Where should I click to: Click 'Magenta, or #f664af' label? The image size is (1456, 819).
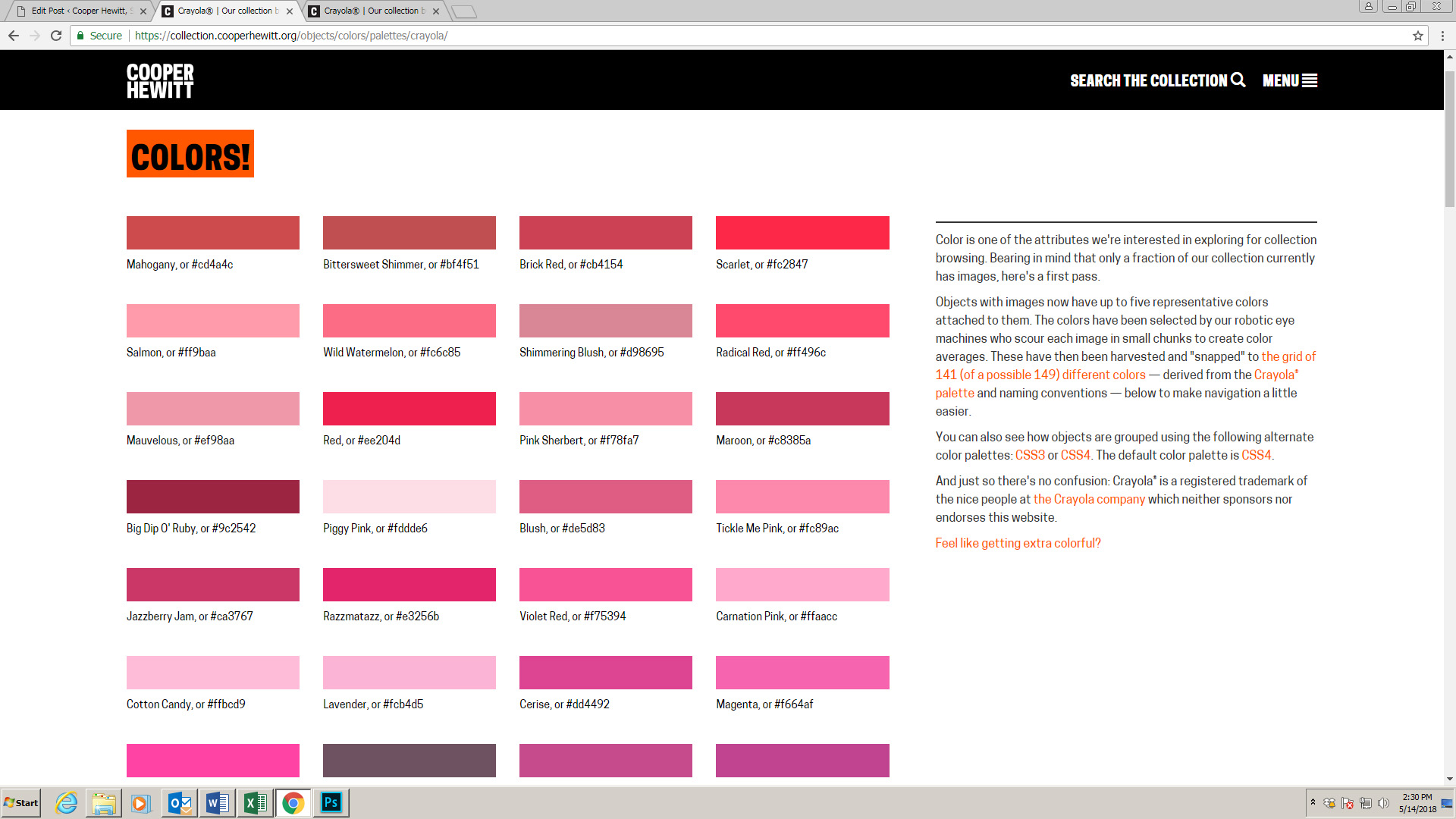coord(764,704)
